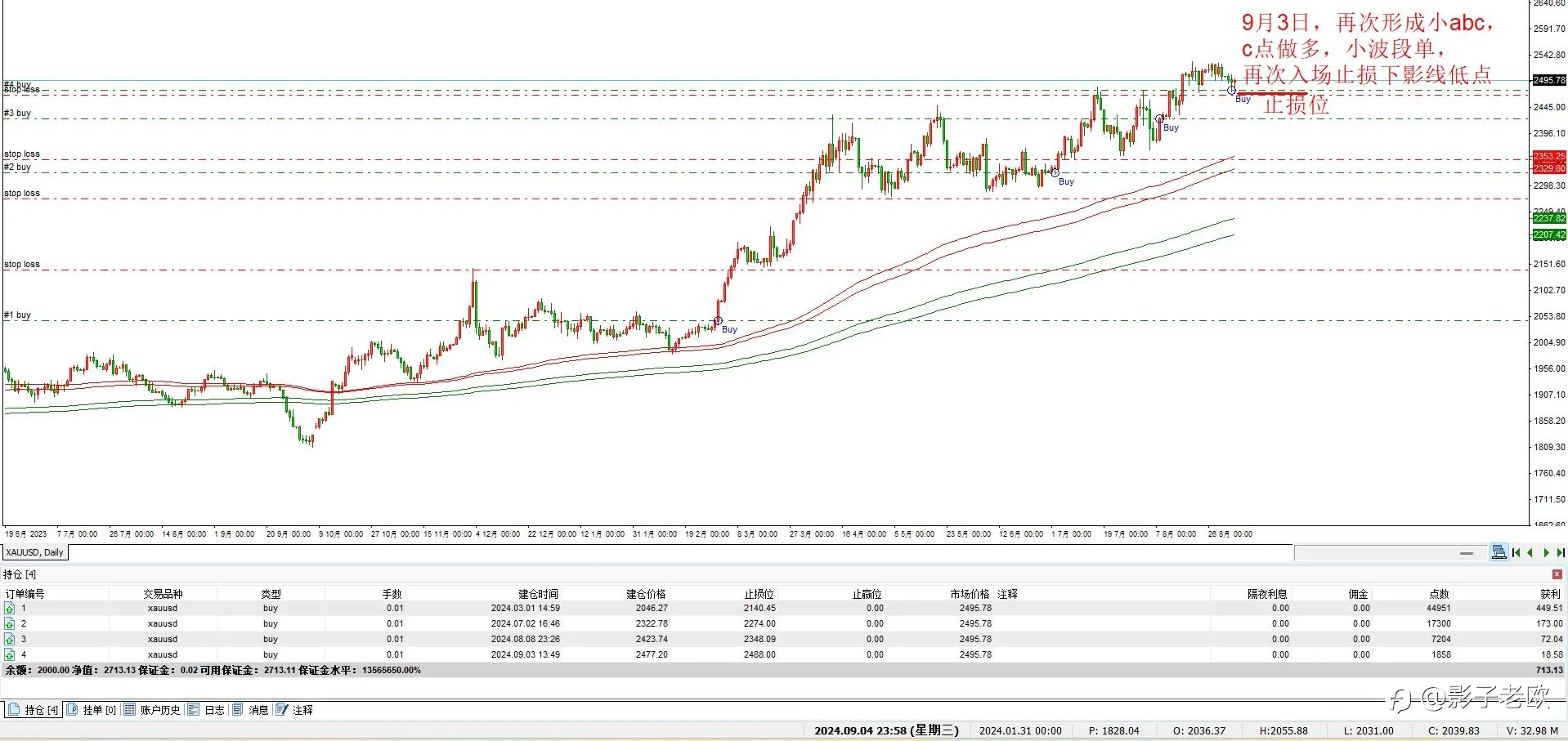Click status bar price P: 1828.04
1568x741 pixels.
point(1113,730)
